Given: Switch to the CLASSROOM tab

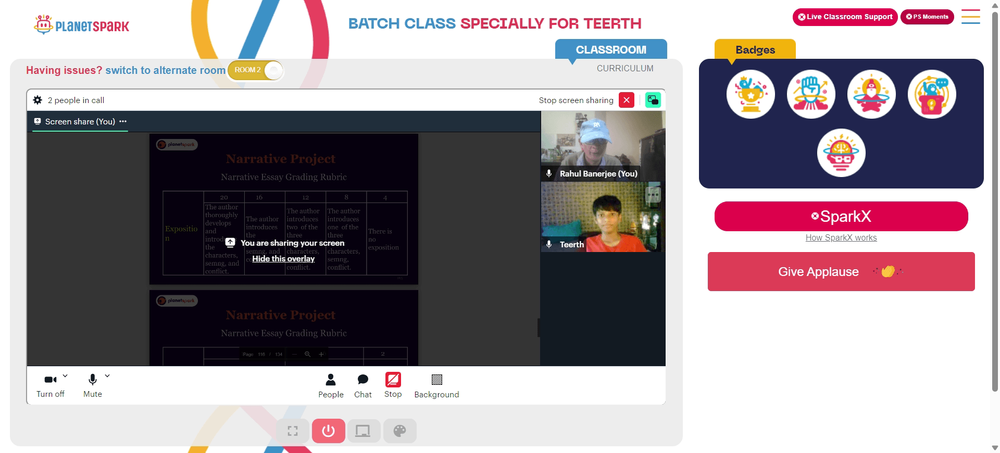Looking at the screenshot, I should [611, 50].
